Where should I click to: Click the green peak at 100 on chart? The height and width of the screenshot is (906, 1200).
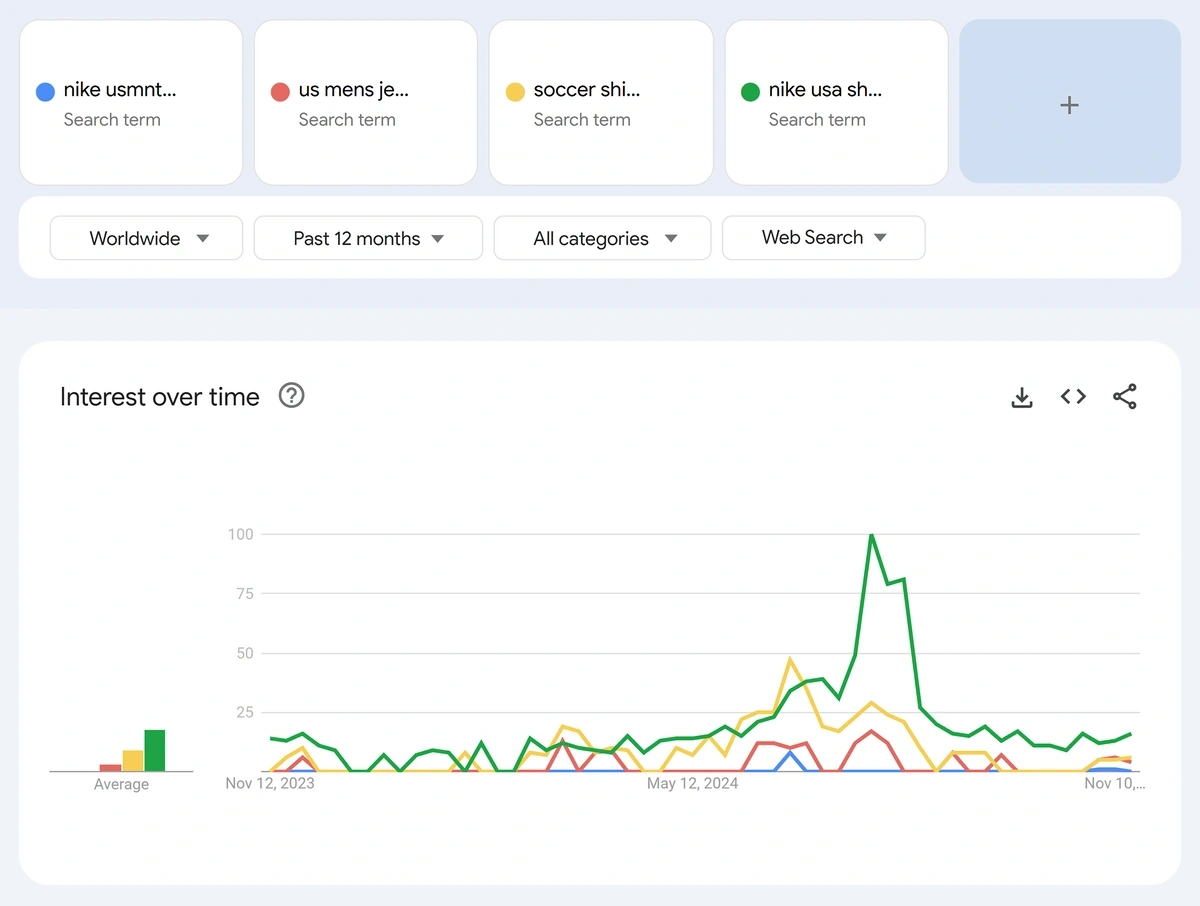pos(872,535)
